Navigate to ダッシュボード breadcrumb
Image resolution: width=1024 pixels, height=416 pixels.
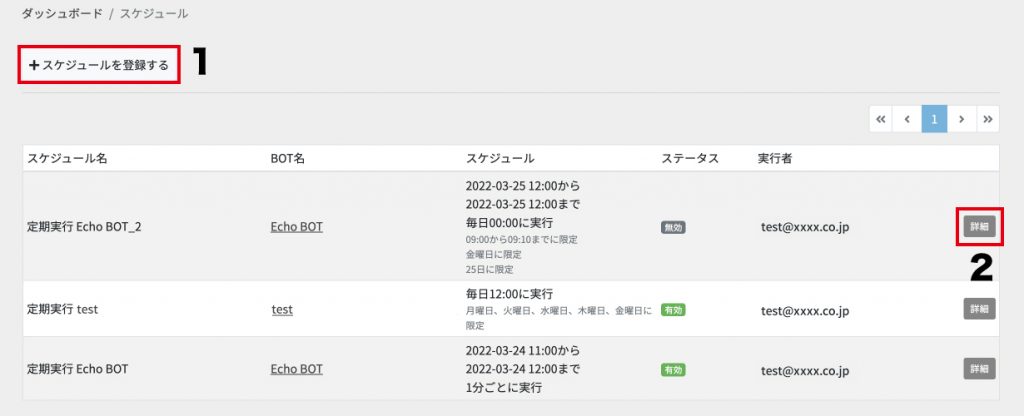[x=62, y=13]
